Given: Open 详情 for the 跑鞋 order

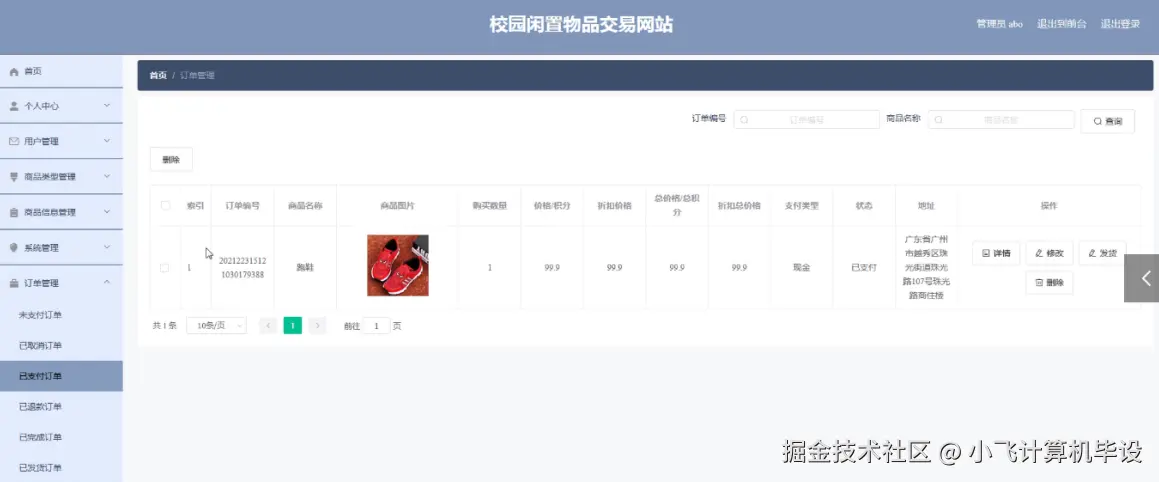Looking at the screenshot, I should 996,254.
